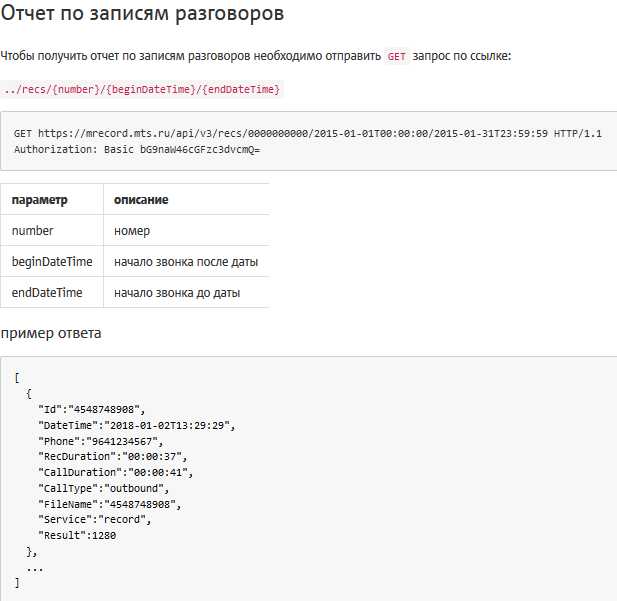This screenshot has width=617, height=601.
Task: Click the 'номер' description cell
Action: [187, 231]
